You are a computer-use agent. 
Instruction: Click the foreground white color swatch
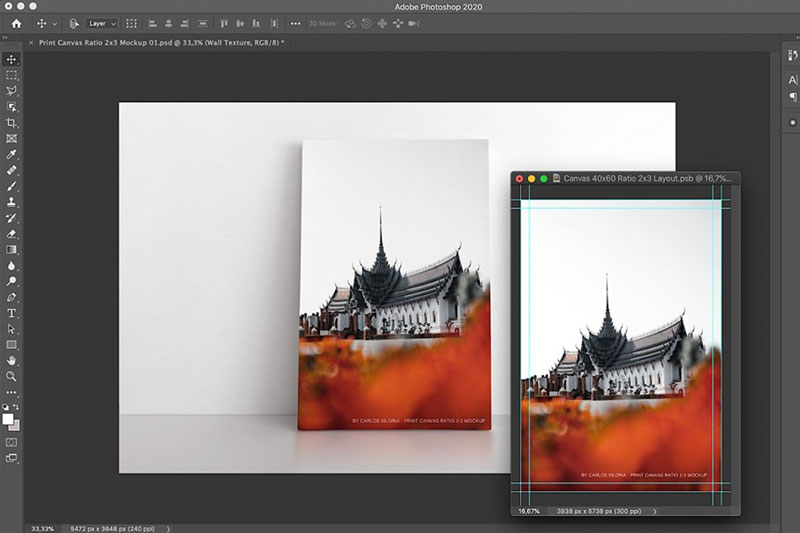pyautogui.click(x=8, y=419)
